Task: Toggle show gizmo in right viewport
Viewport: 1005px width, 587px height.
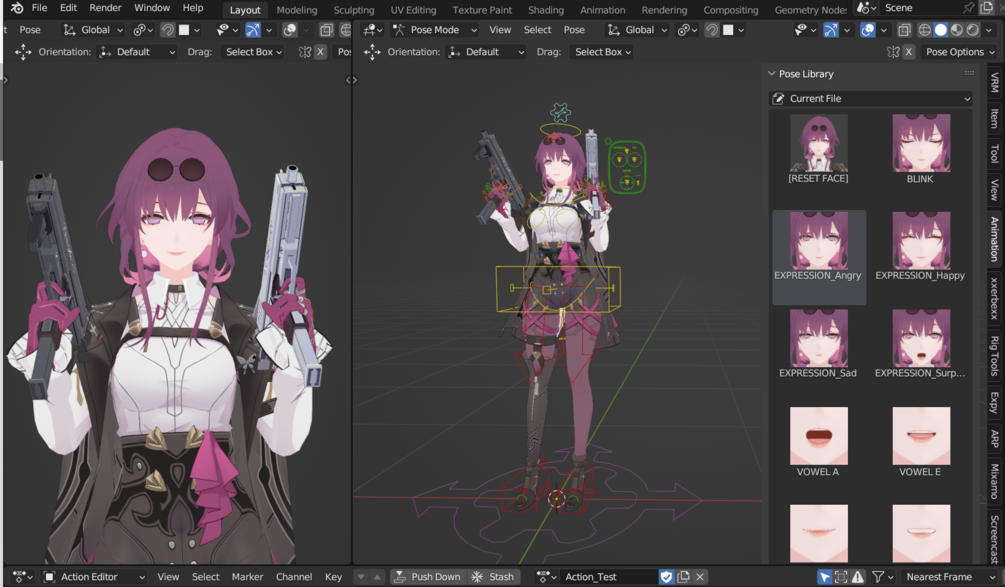Action: 831,29
